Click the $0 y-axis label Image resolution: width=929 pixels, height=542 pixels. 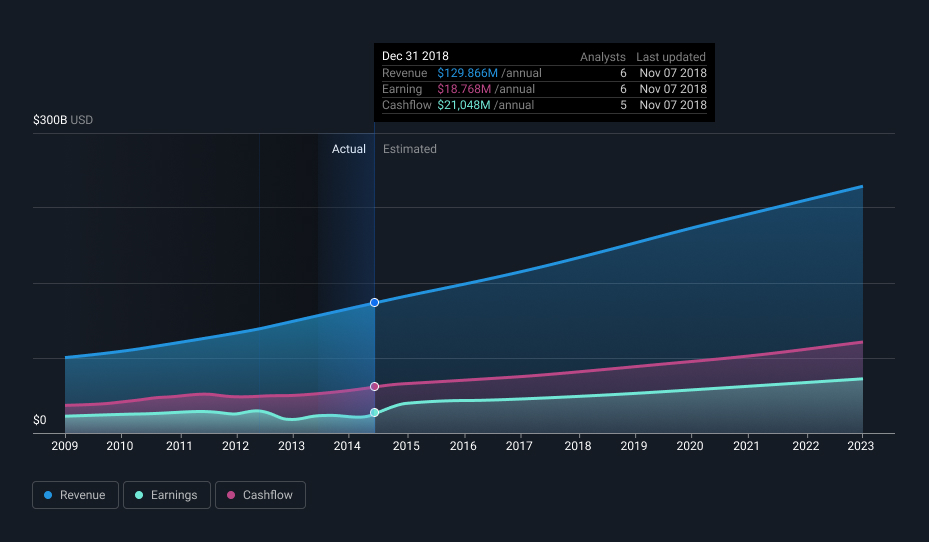click(x=40, y=420)
